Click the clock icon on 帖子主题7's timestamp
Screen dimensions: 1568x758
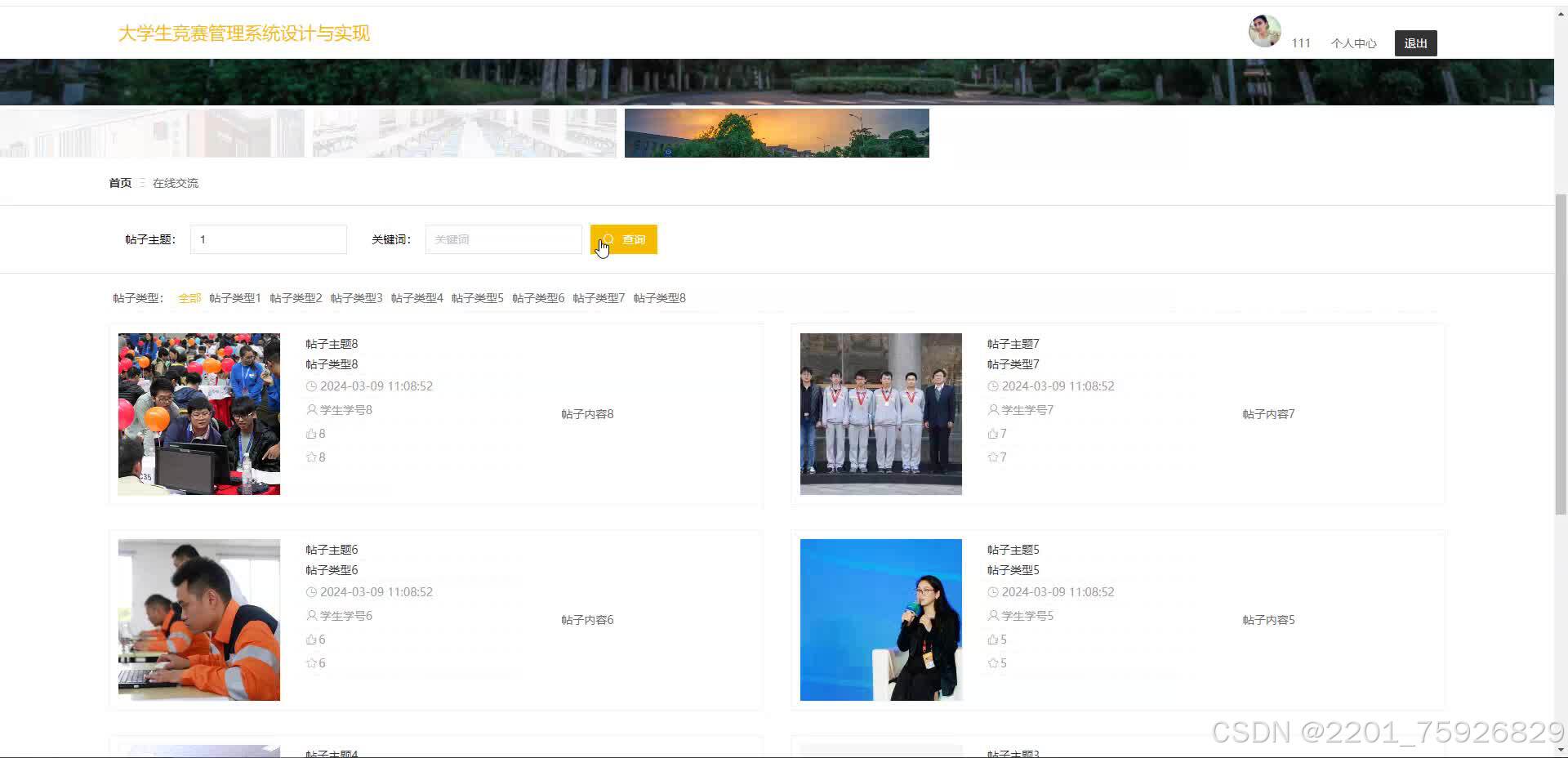coord(992,386)
